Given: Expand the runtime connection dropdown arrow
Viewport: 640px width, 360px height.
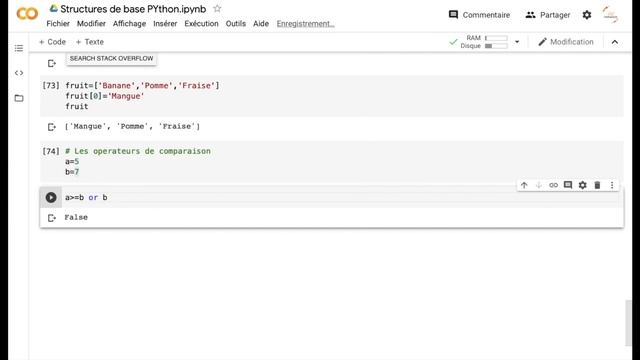Looking at the screenshot, I should pyautogui.click(x=517, y=42).
